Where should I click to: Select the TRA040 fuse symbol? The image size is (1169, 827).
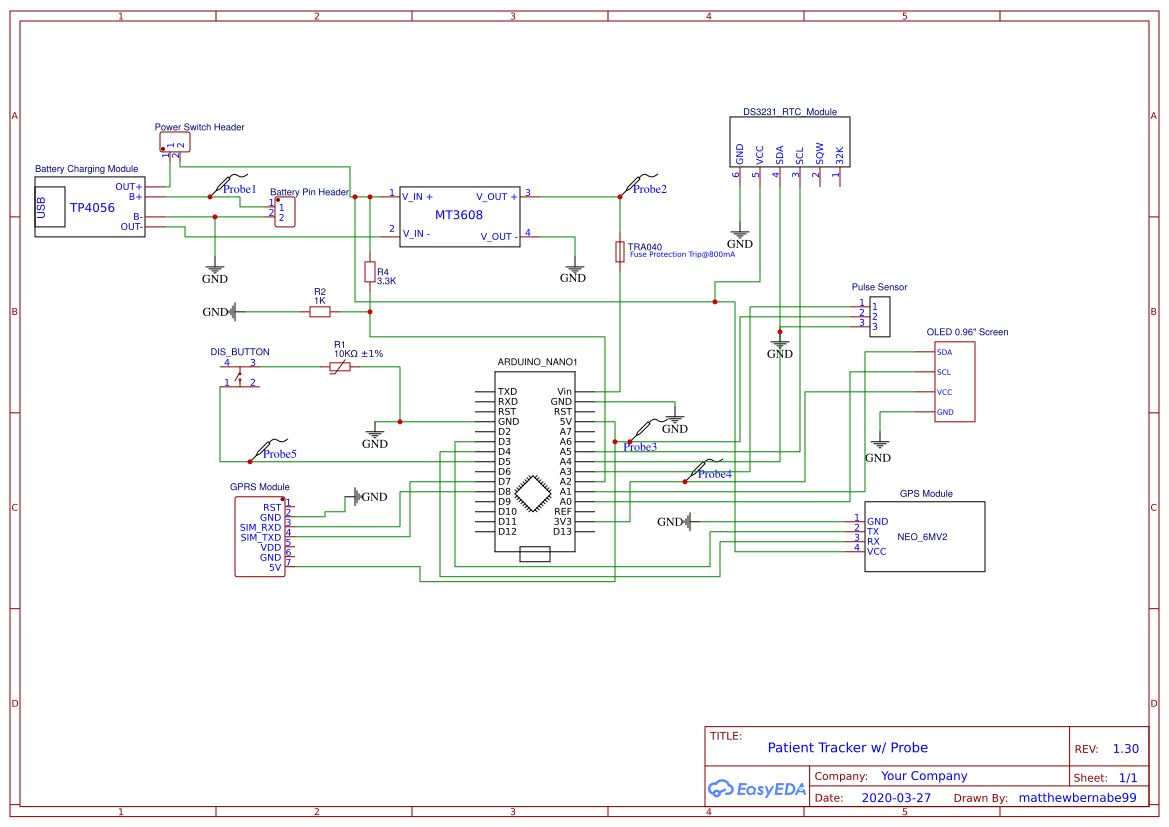(620, 252)
